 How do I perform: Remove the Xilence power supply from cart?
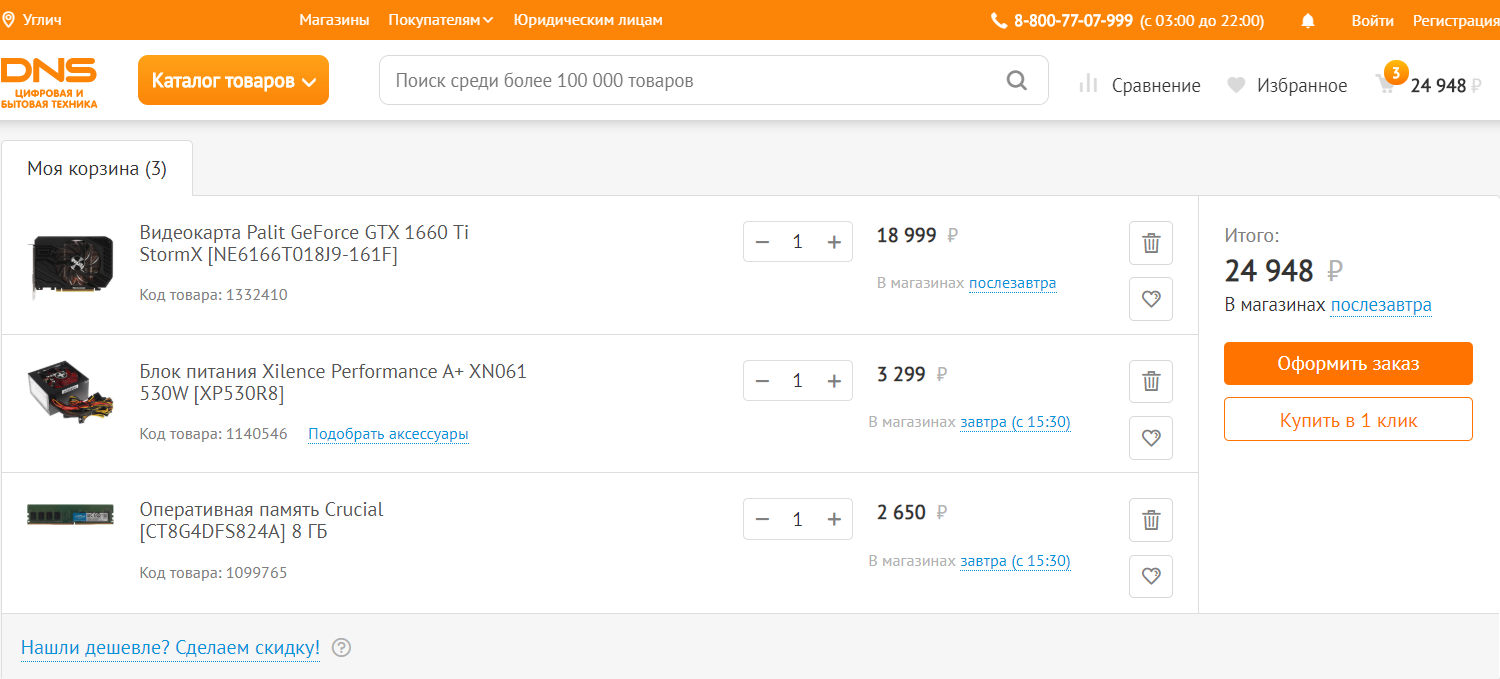(x=1151, y=381)
